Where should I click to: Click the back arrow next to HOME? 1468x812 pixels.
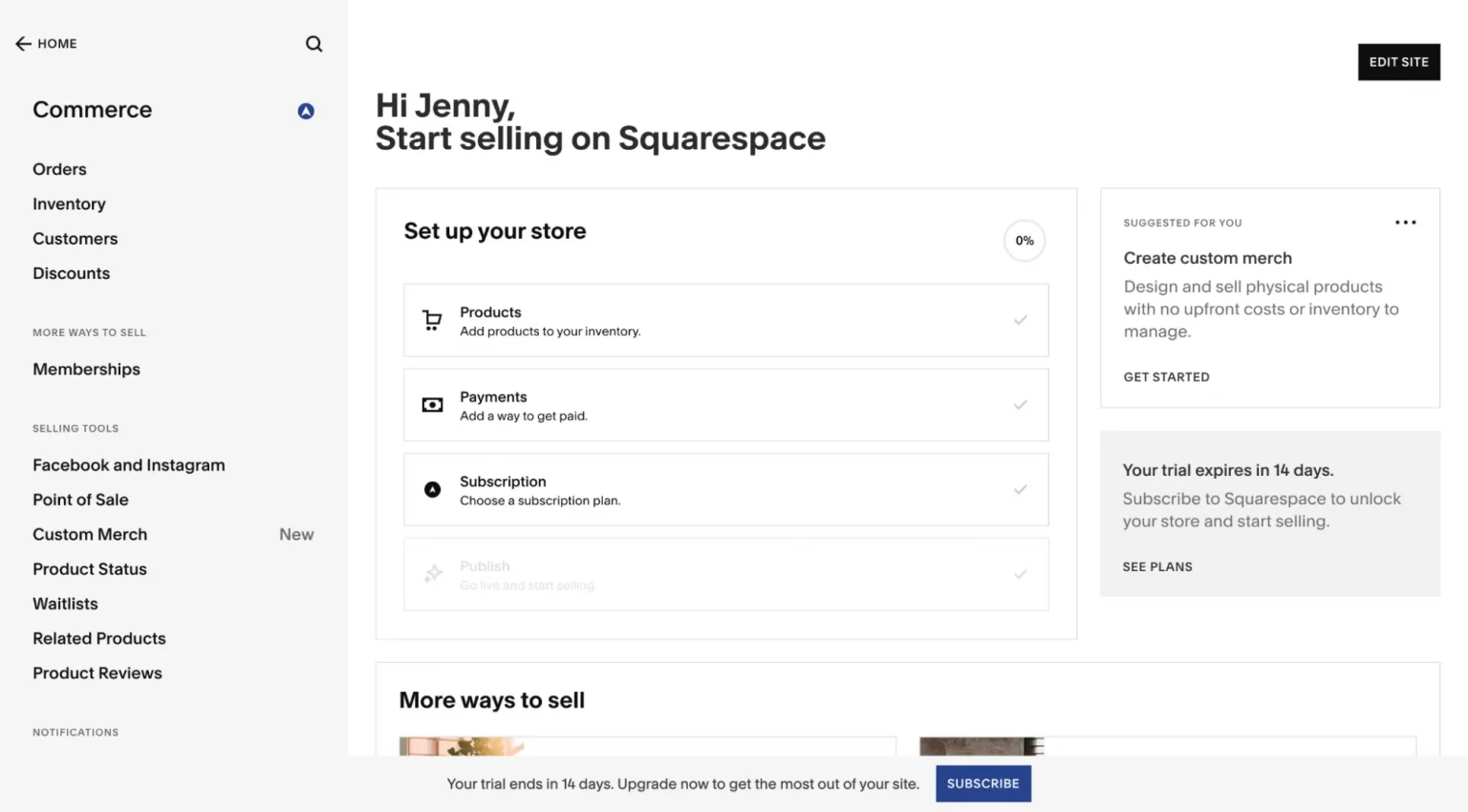23,44
